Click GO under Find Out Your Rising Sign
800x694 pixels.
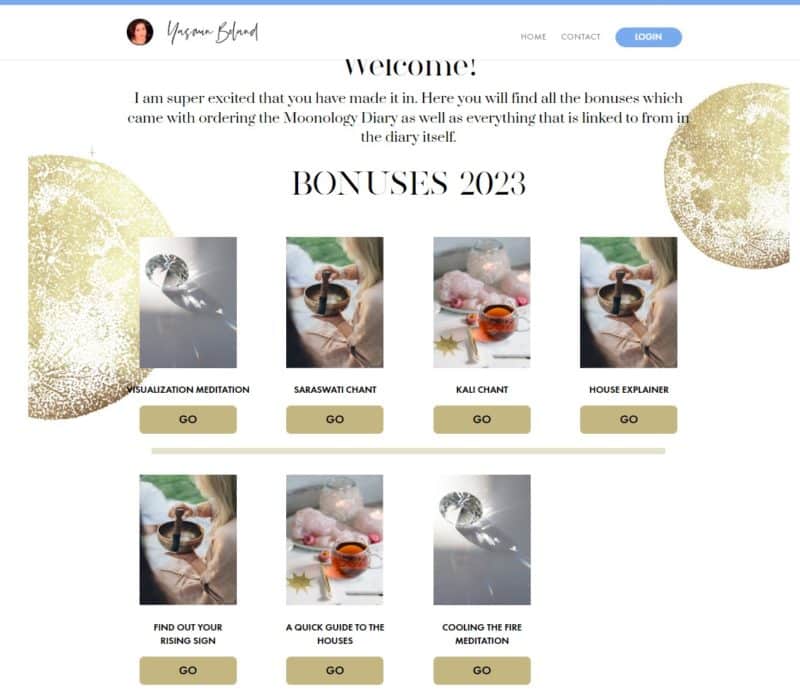coord(188,671)
